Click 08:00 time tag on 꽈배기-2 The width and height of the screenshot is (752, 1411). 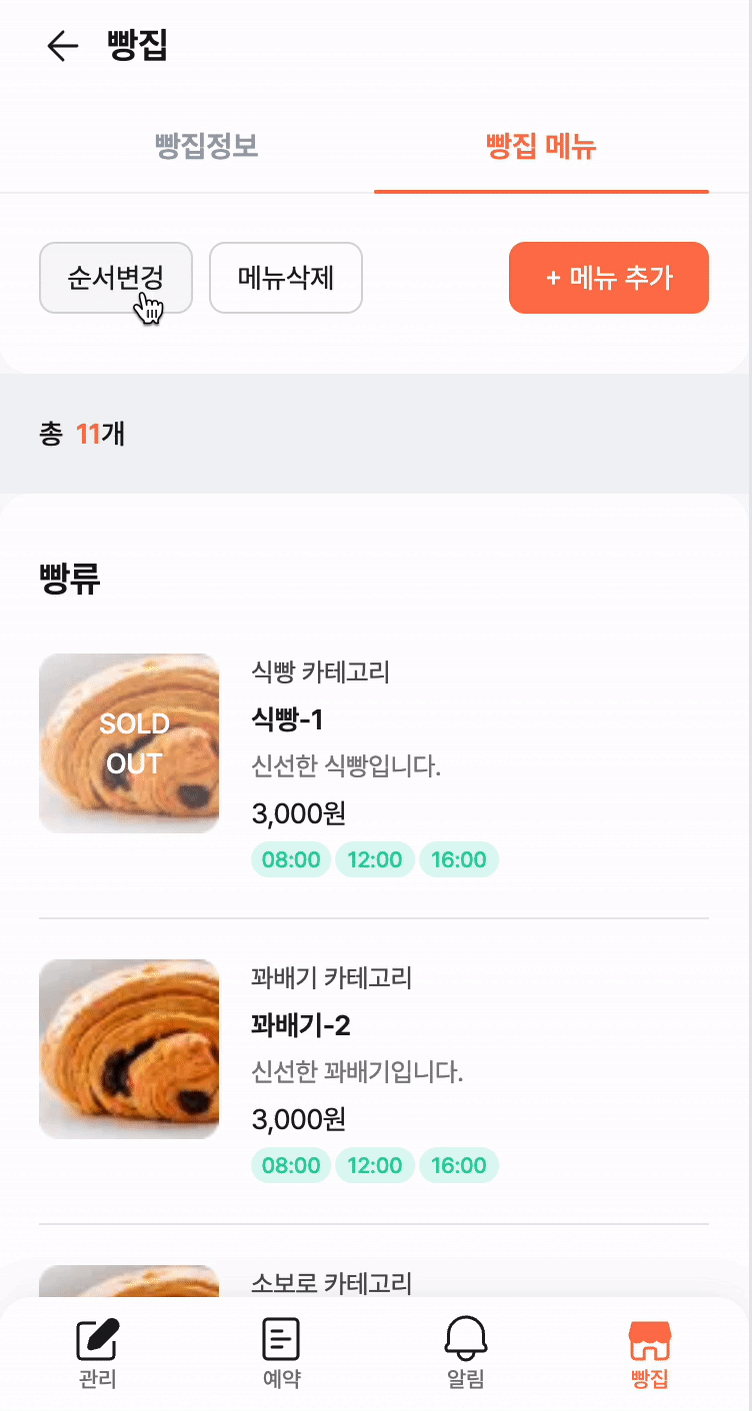coord(291,1166)
